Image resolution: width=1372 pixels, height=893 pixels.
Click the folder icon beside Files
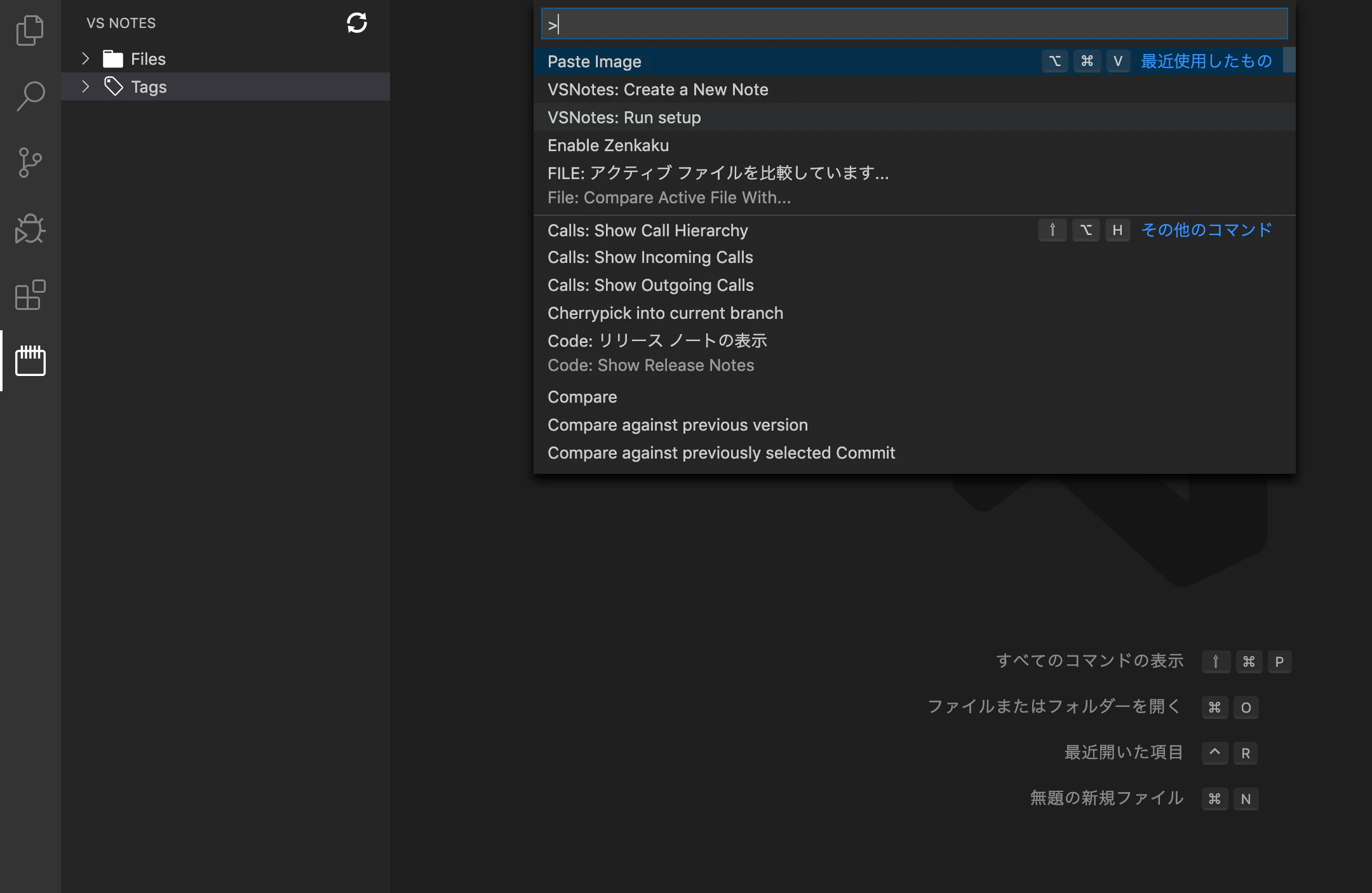click(x=113, y=59)
